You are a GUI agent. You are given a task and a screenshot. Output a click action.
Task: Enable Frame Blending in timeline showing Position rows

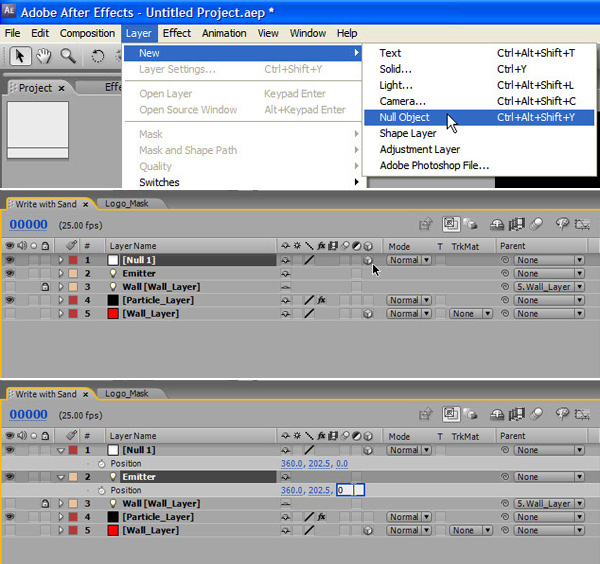[516, 414]
